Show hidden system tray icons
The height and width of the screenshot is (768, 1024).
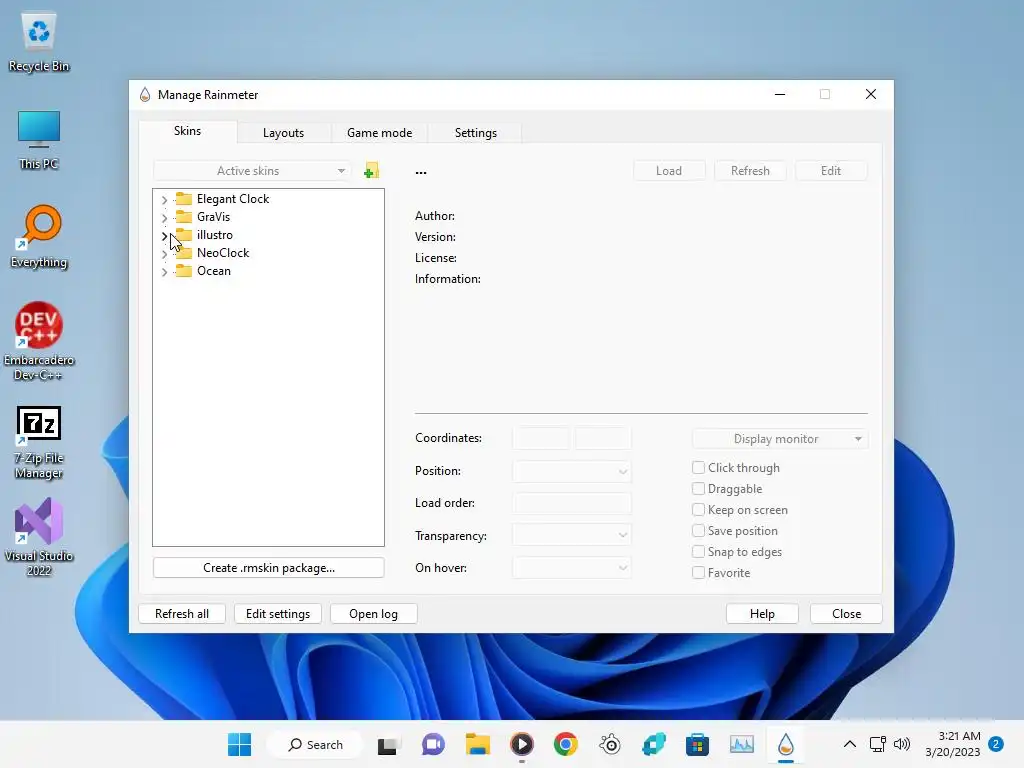coord(850,744)
